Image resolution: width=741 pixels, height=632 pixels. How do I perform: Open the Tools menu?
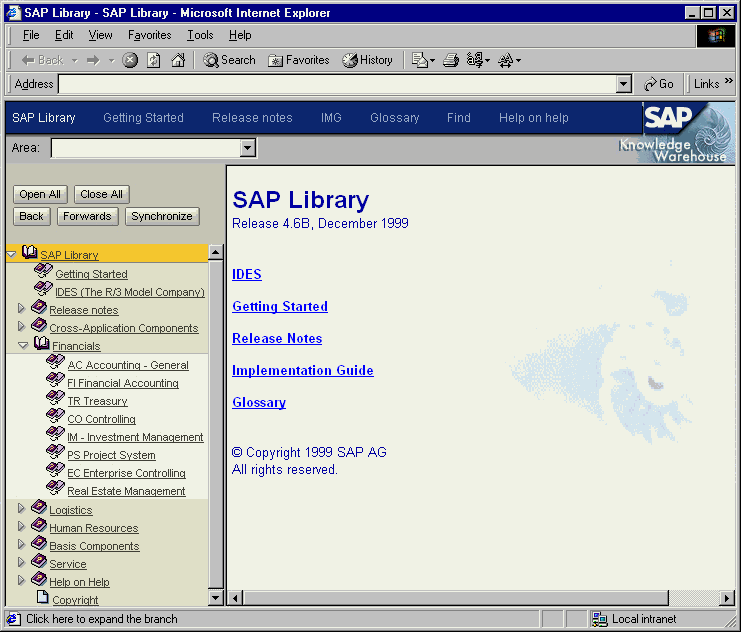click(x=200, y=35)
